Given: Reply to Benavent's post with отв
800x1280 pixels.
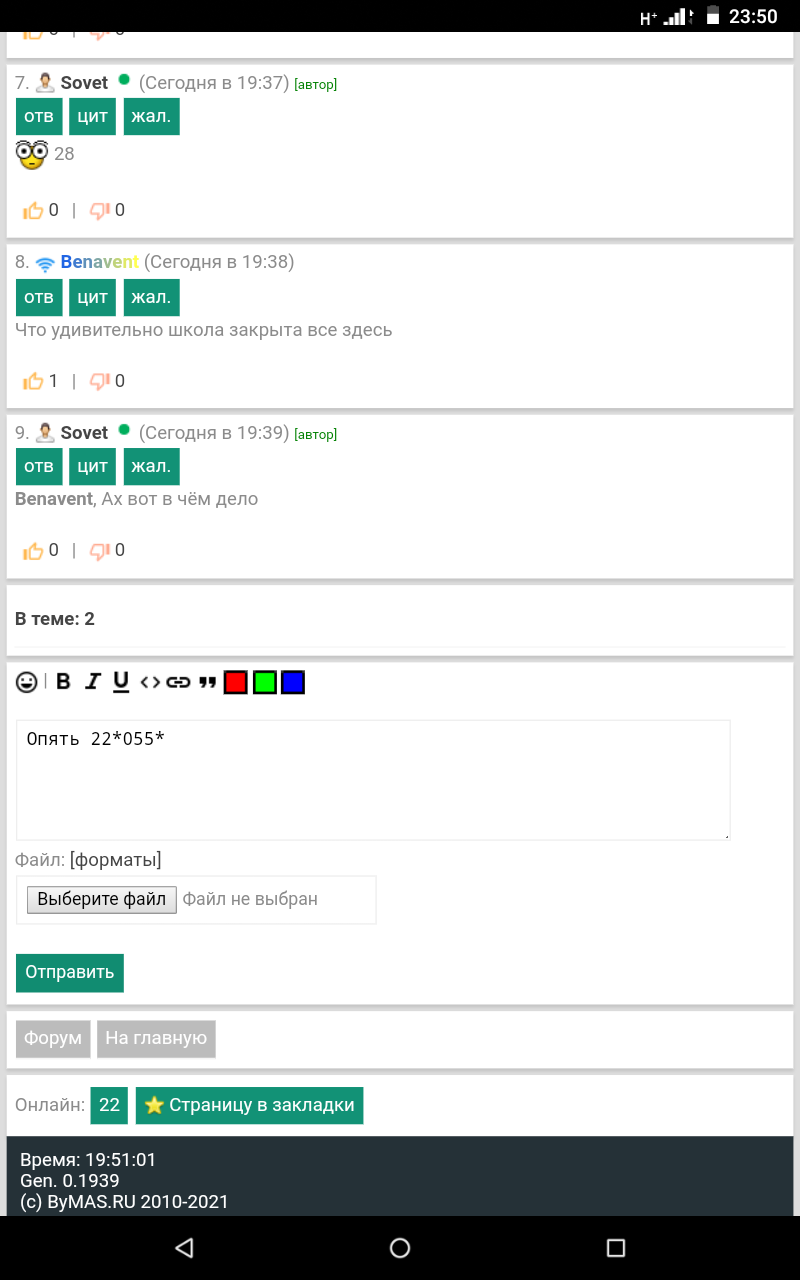Looking at the screenshot, I should [39, 297].
